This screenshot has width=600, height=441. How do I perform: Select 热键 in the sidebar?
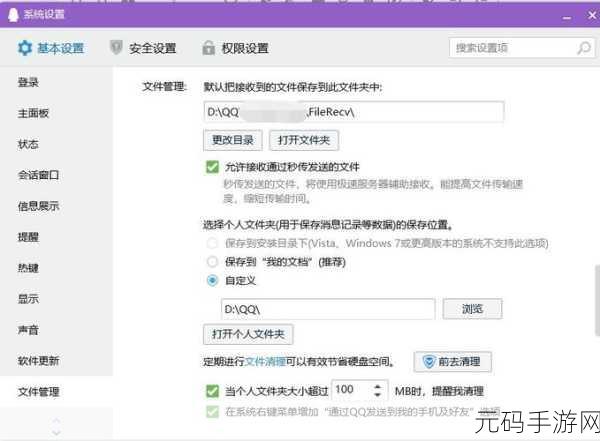(28, 268)
